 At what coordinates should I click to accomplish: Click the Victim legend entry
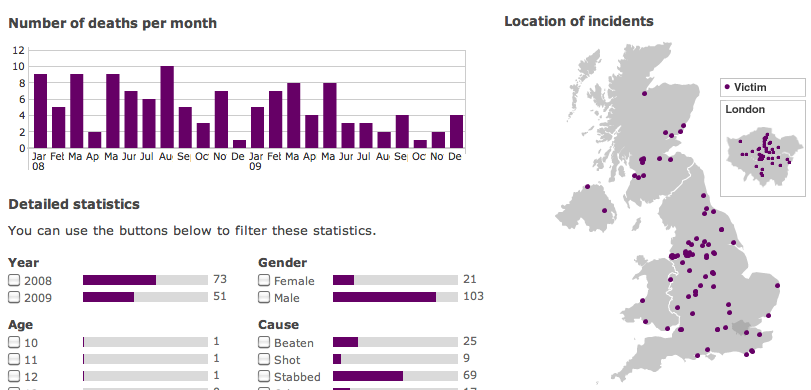763,87
